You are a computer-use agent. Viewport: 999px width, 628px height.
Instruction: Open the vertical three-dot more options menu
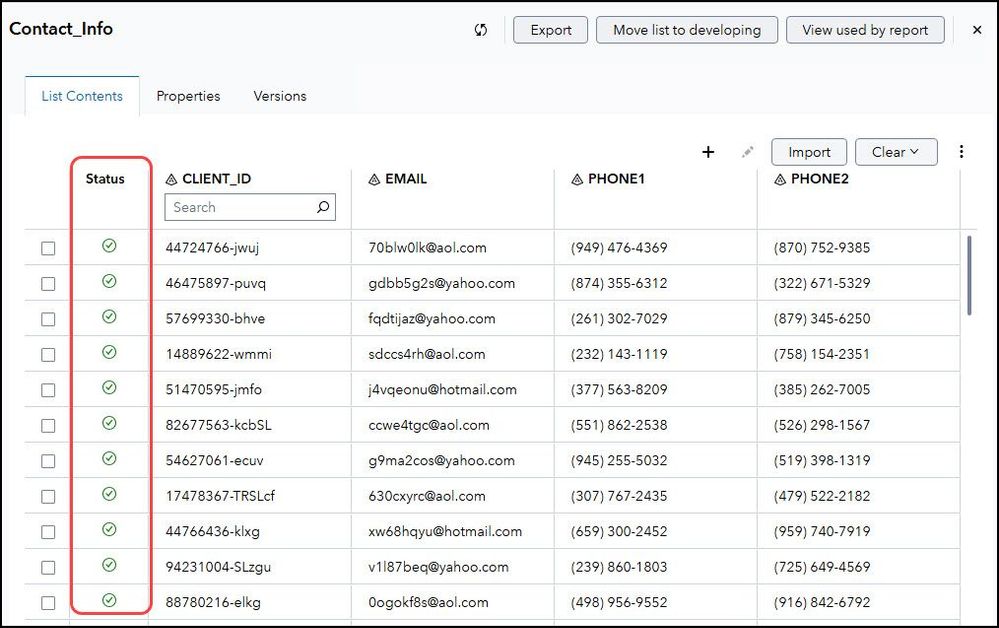click(x=961, y=152)
